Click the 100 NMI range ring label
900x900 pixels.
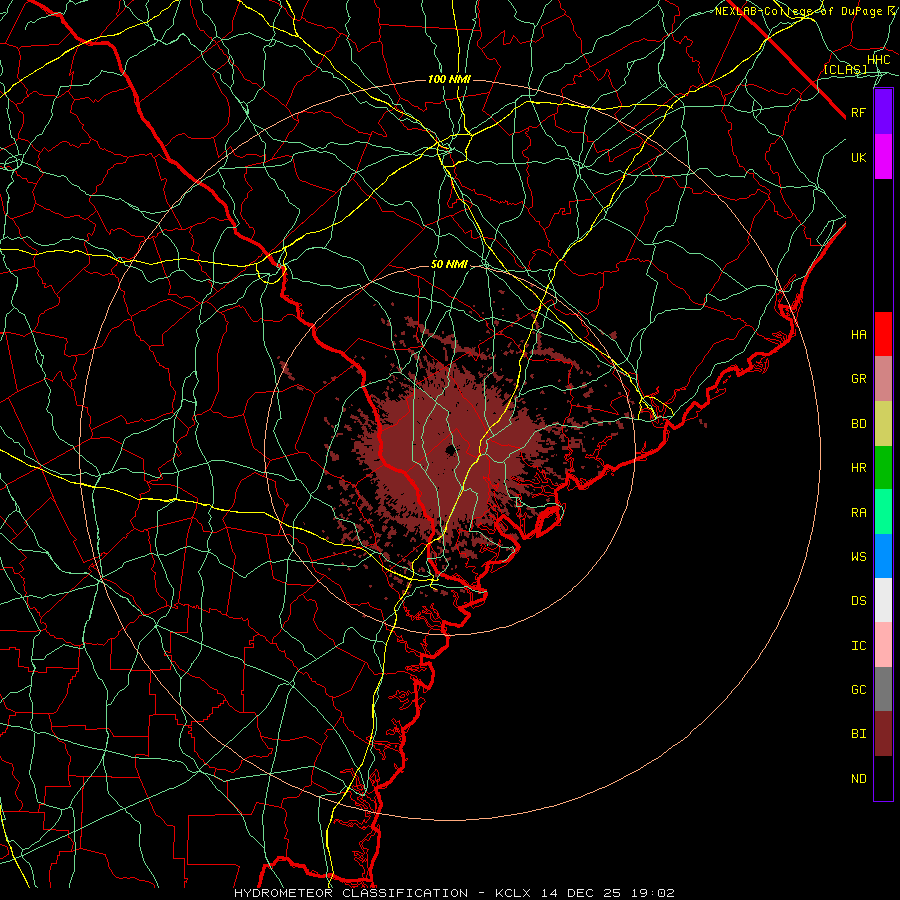[449, 79]
